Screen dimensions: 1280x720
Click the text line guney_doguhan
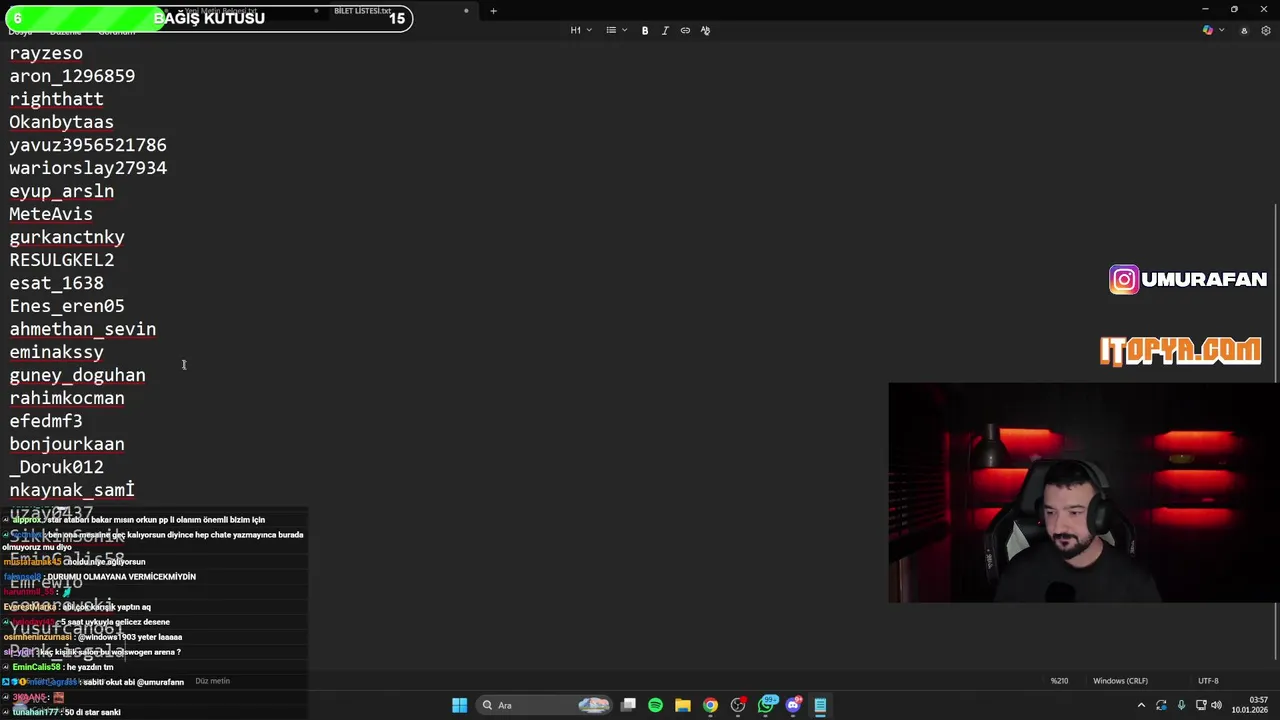[77, 375]
